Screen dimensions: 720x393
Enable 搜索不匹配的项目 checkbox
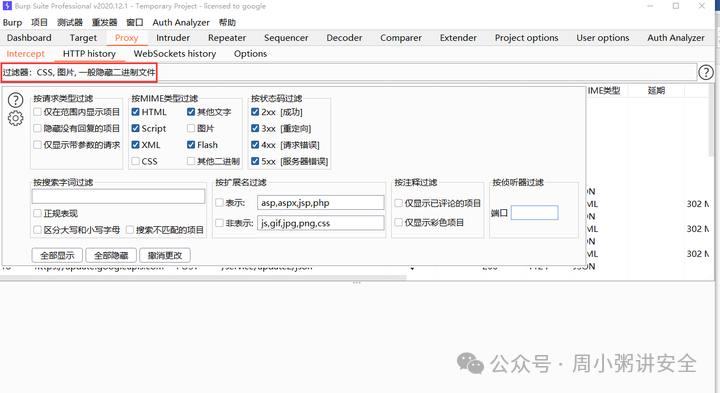pos(130,230)
